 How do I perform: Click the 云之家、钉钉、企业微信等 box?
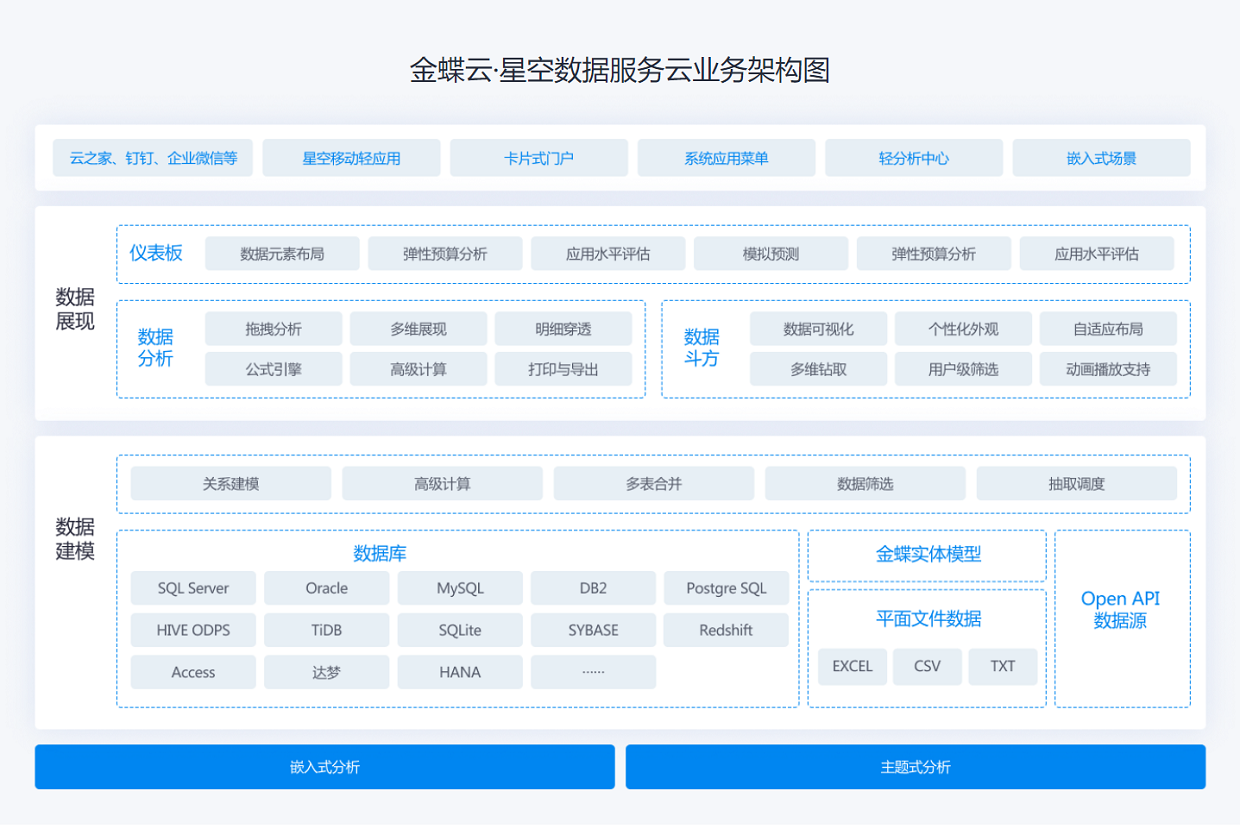click(x=153, y=158)
